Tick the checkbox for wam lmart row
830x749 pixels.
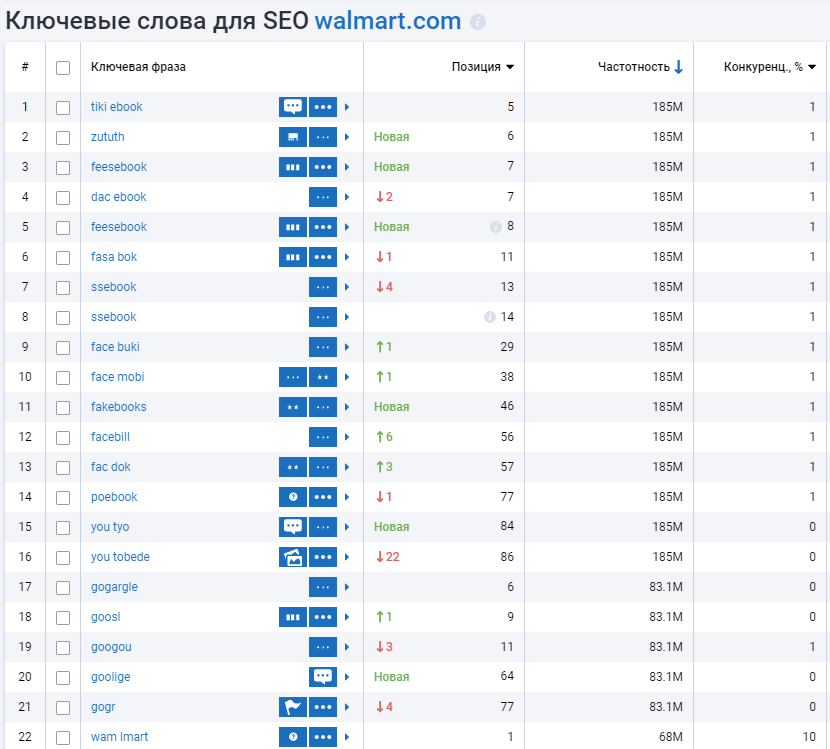tap(63, 737)
